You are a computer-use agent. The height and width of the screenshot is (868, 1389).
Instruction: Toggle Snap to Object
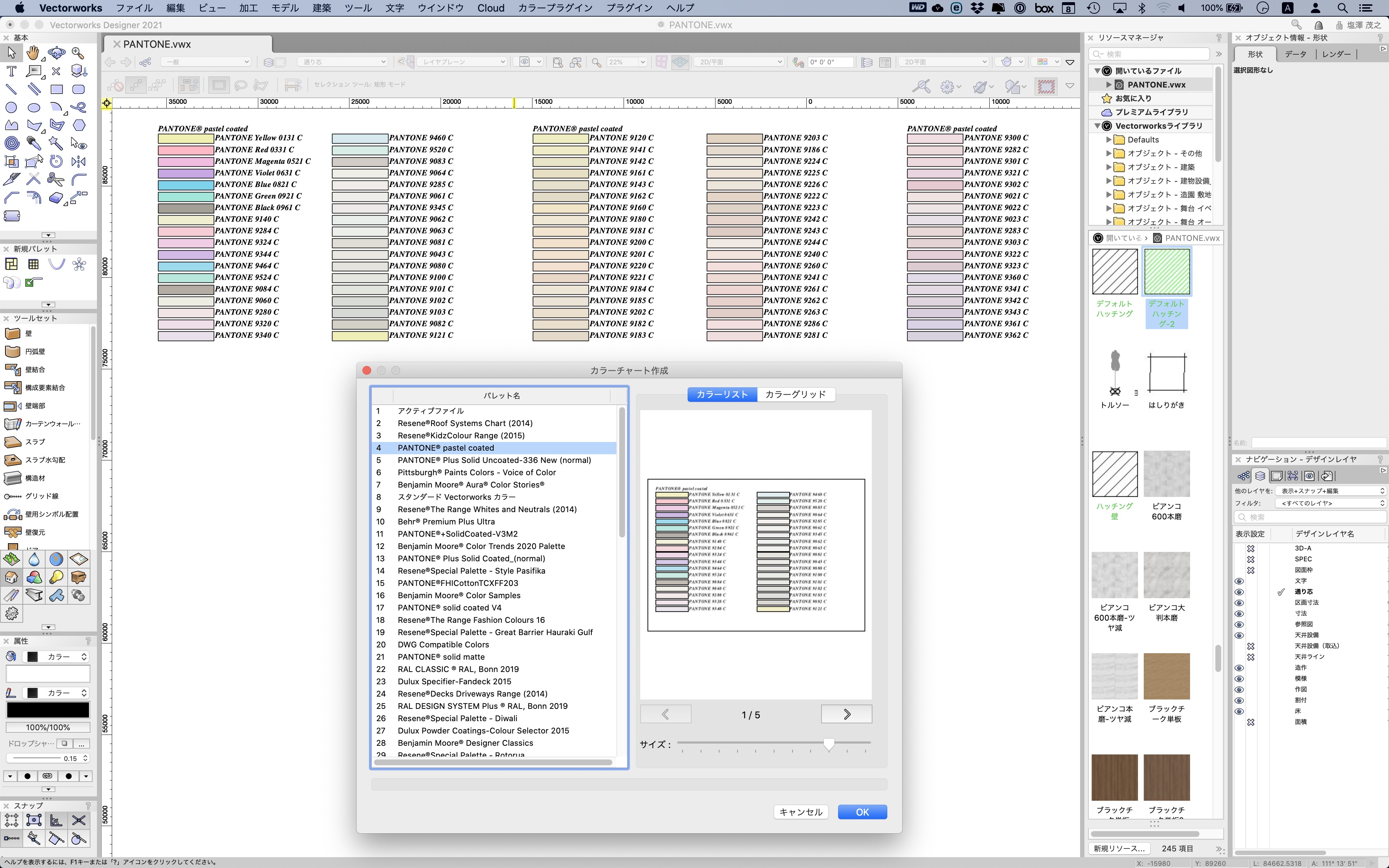pyautogui.click(x=34, y=820)
